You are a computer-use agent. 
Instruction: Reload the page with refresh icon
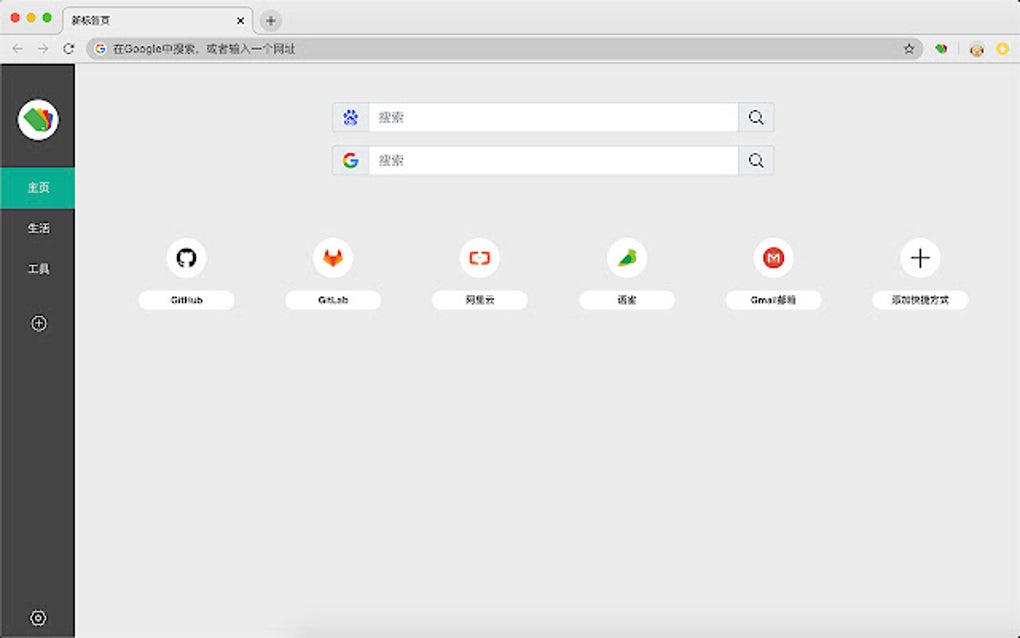68,49
